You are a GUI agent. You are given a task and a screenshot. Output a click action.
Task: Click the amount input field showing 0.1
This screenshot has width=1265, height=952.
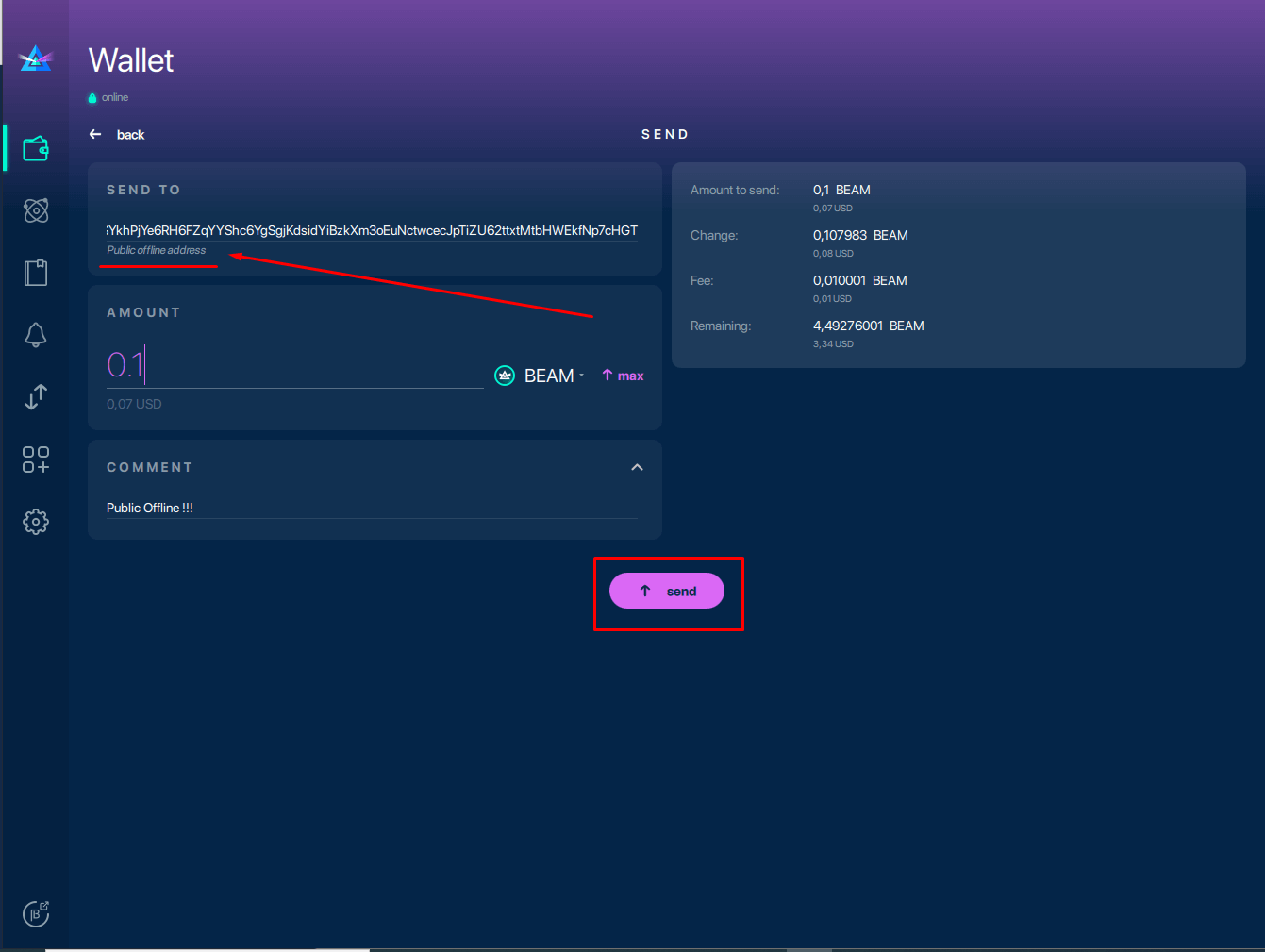pos(294,366)
